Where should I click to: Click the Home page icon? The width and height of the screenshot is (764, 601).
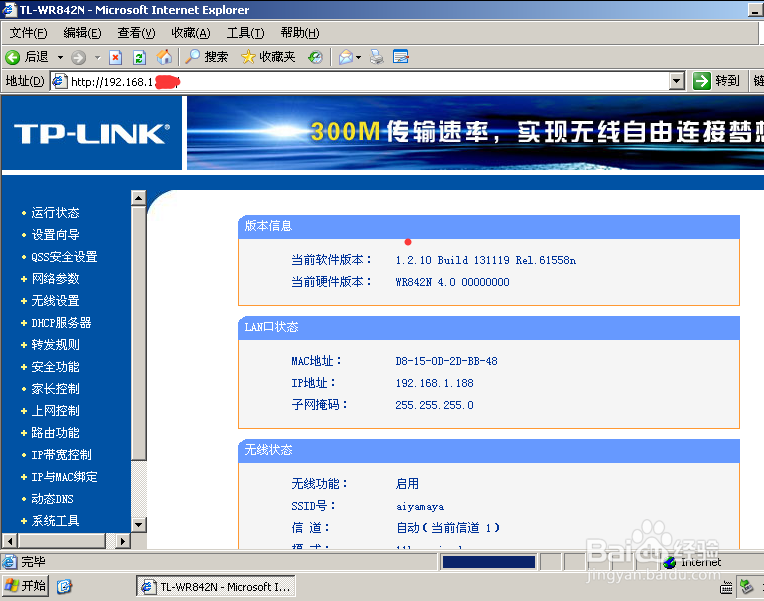164,57
